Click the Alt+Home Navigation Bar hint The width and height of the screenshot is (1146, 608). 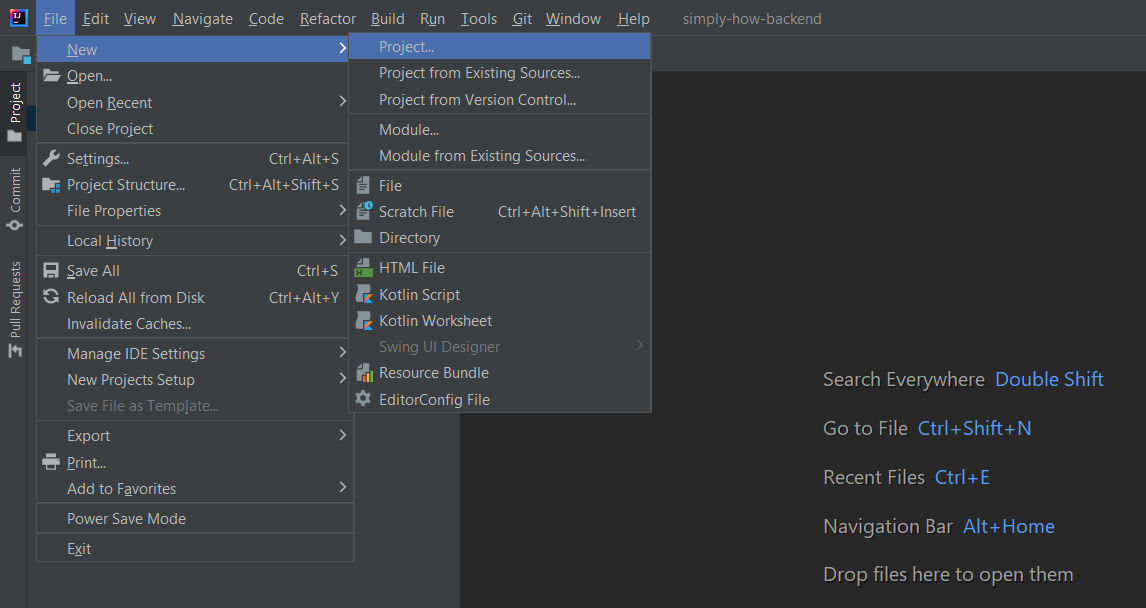[x=1009, y=526]
